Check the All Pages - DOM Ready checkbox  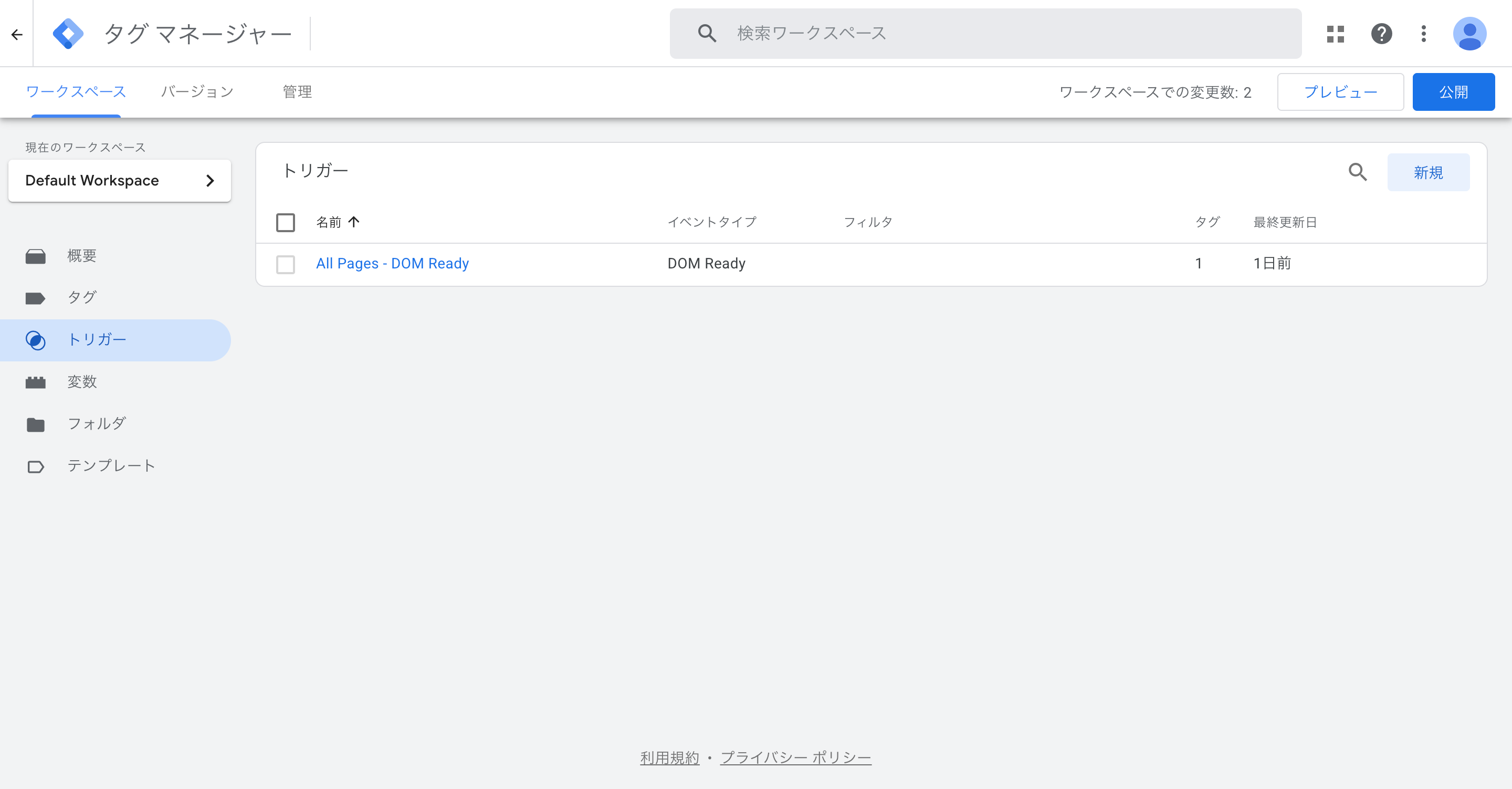[285, 265]
